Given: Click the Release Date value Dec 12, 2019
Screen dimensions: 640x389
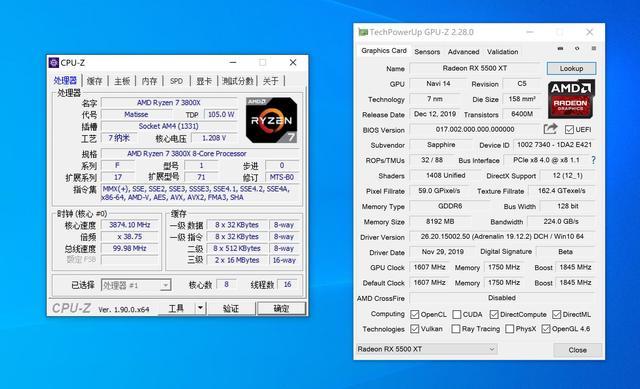Looking at the screenshot, I should (435, 114).
